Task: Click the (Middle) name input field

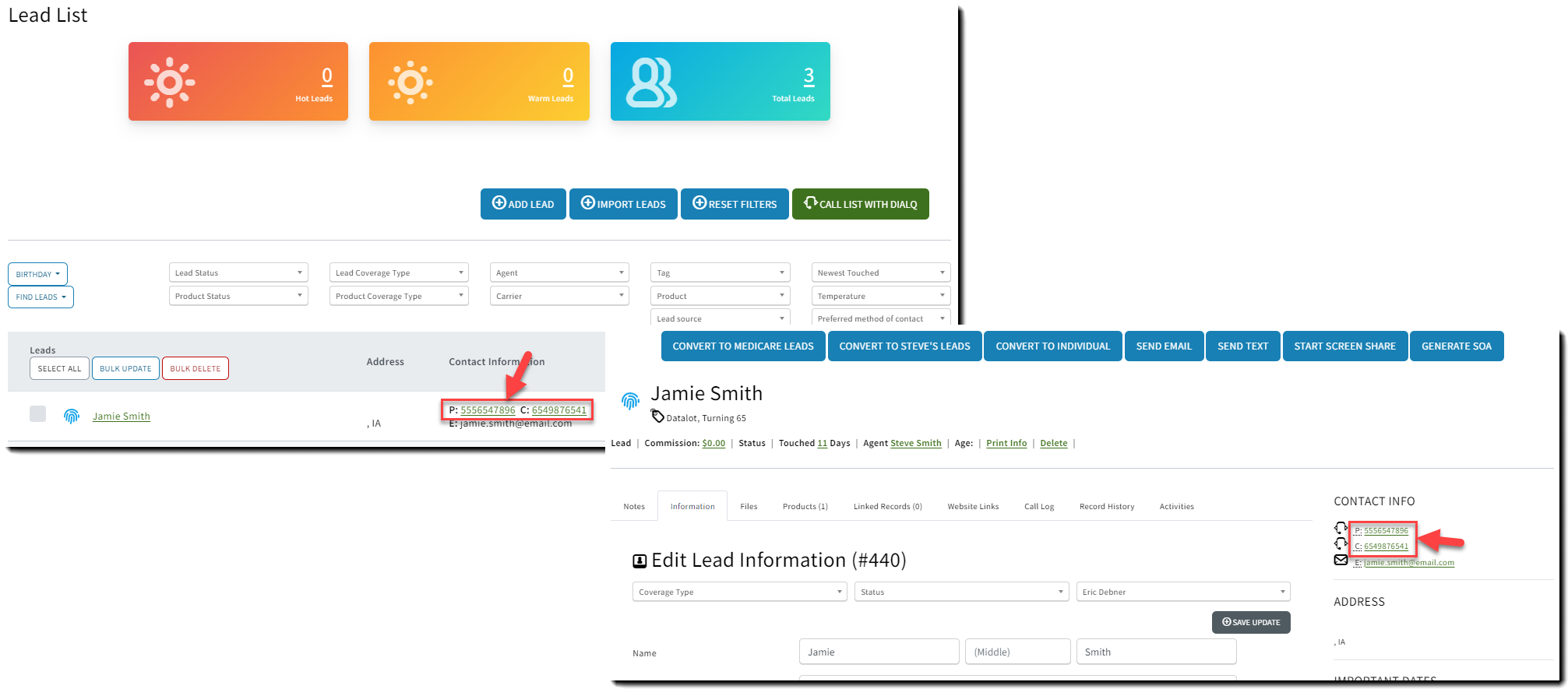Action: pos(1017,652)
